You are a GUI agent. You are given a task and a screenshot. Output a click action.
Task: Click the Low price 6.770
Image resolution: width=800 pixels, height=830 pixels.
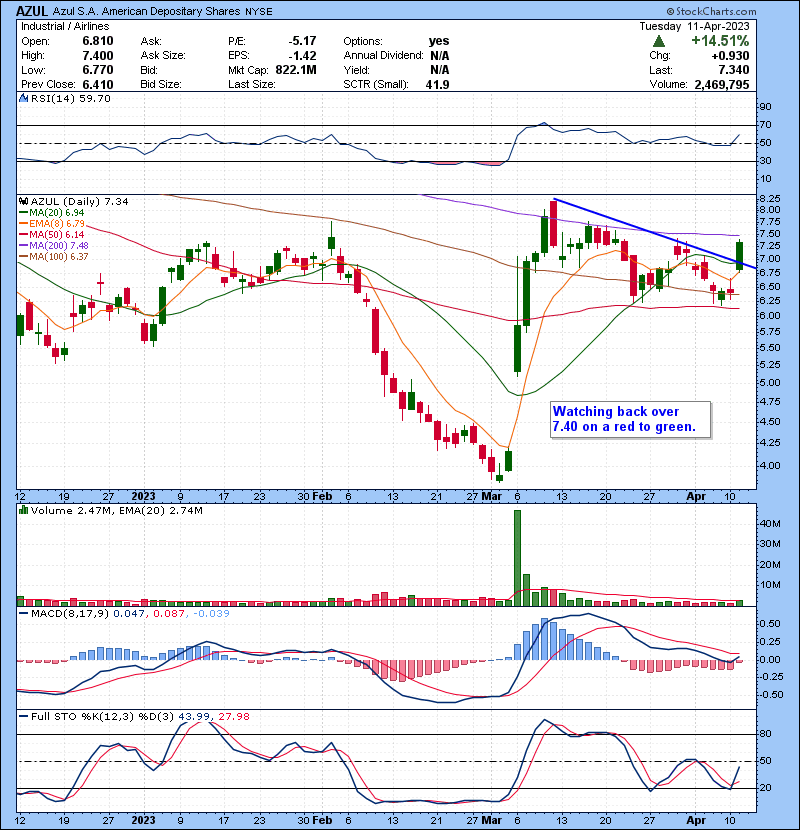coord(98,70)
